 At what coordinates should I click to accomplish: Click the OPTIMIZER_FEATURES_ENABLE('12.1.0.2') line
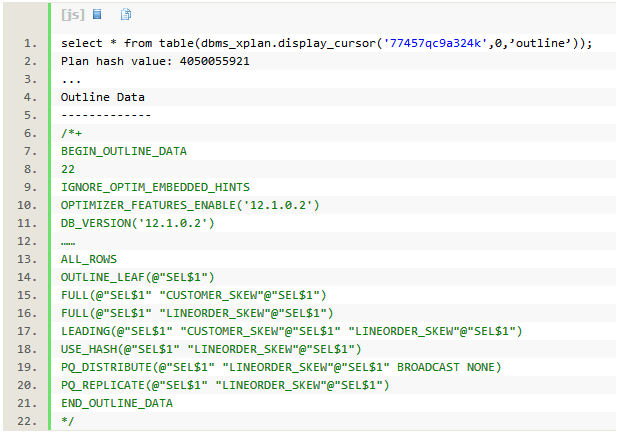pyautogui.click(x=190, y=205)
